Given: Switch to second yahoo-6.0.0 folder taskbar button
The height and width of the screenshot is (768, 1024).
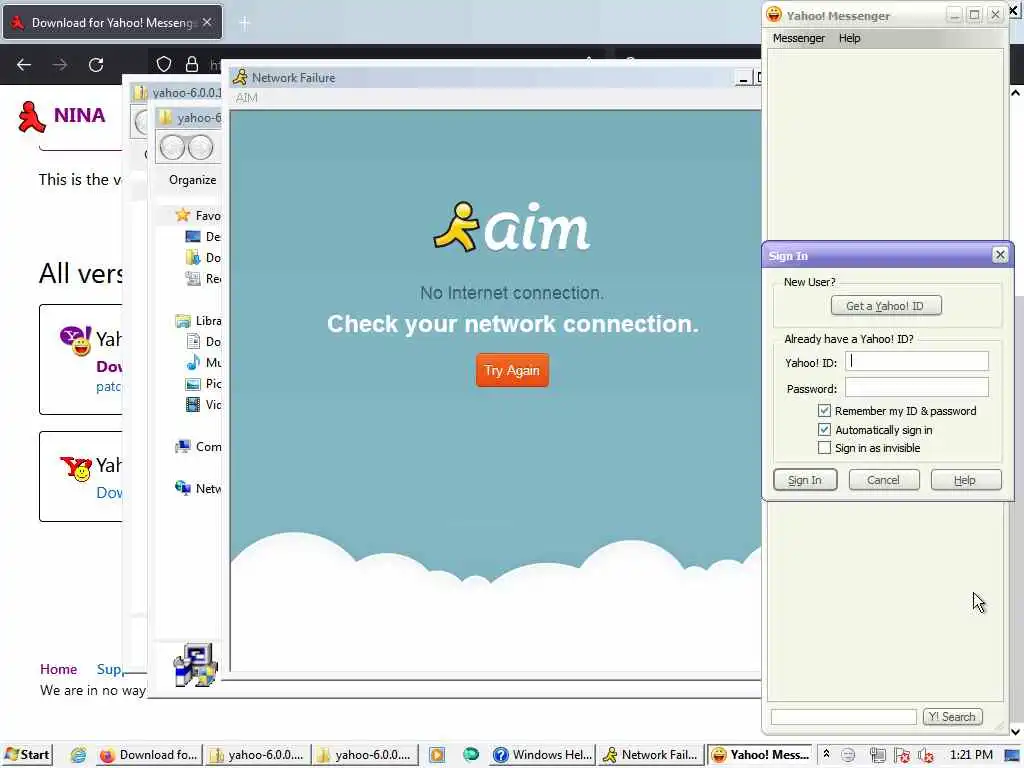Looking at the screenshot, I should pyautogui.click(x=364, y=755).
